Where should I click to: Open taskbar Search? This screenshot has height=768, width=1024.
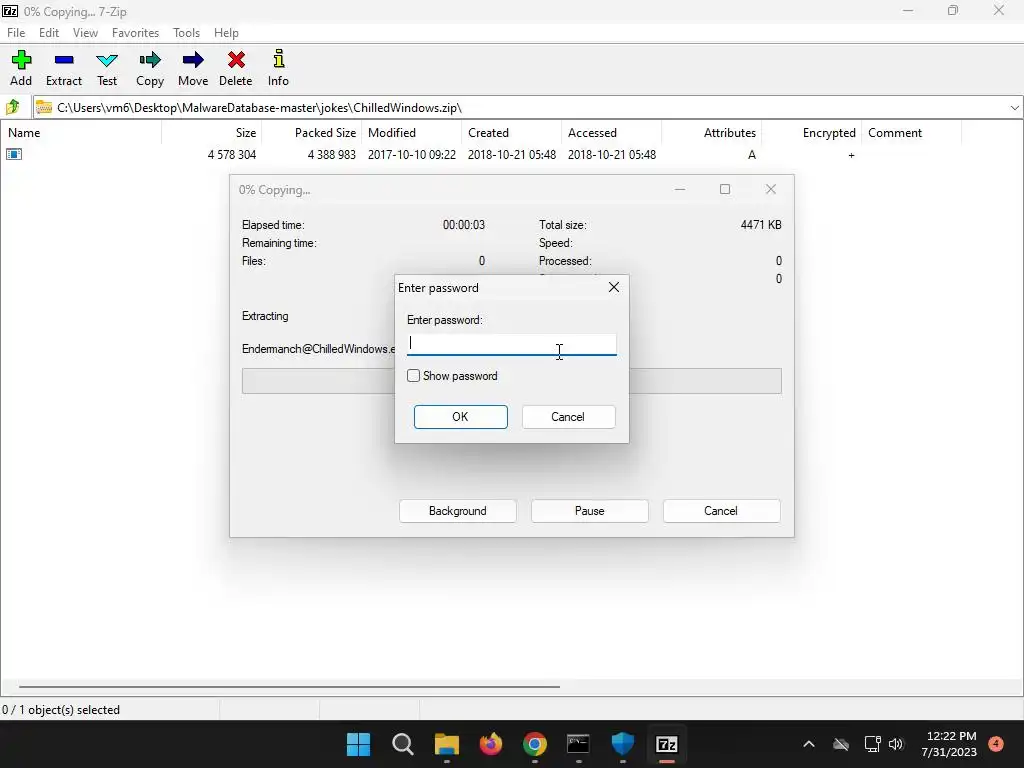[x=402, y=744]
